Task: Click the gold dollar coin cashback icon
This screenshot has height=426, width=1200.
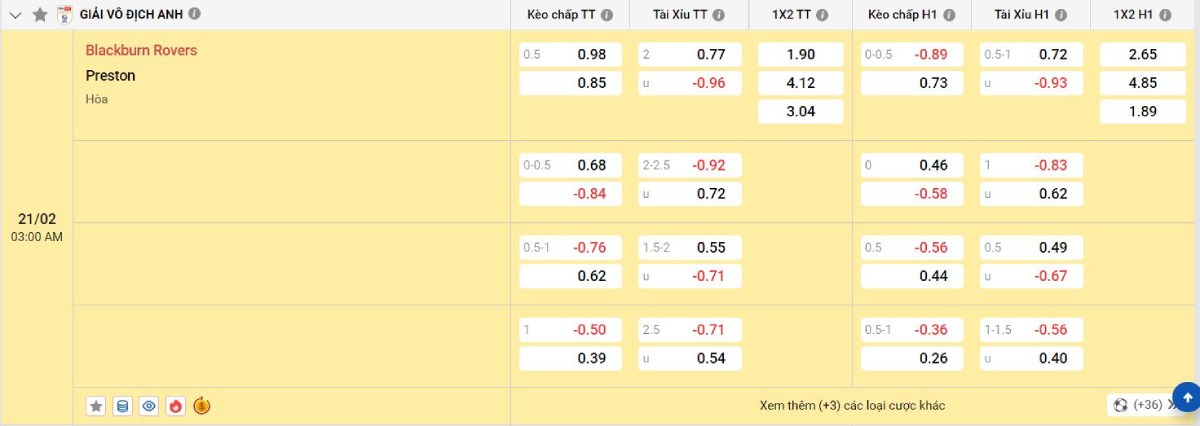Action: 202,406
